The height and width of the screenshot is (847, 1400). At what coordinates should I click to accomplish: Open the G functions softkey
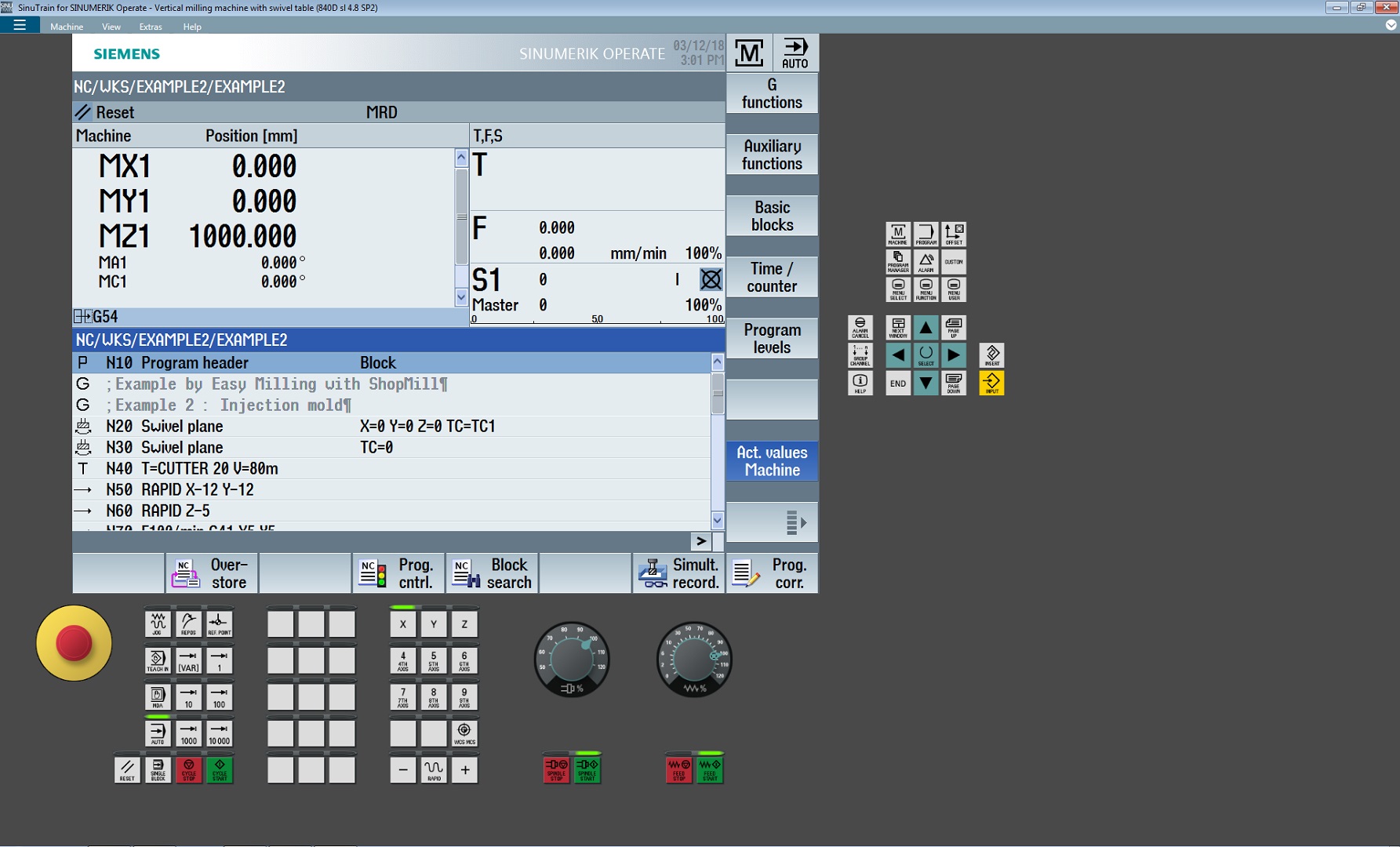point(772,93)
